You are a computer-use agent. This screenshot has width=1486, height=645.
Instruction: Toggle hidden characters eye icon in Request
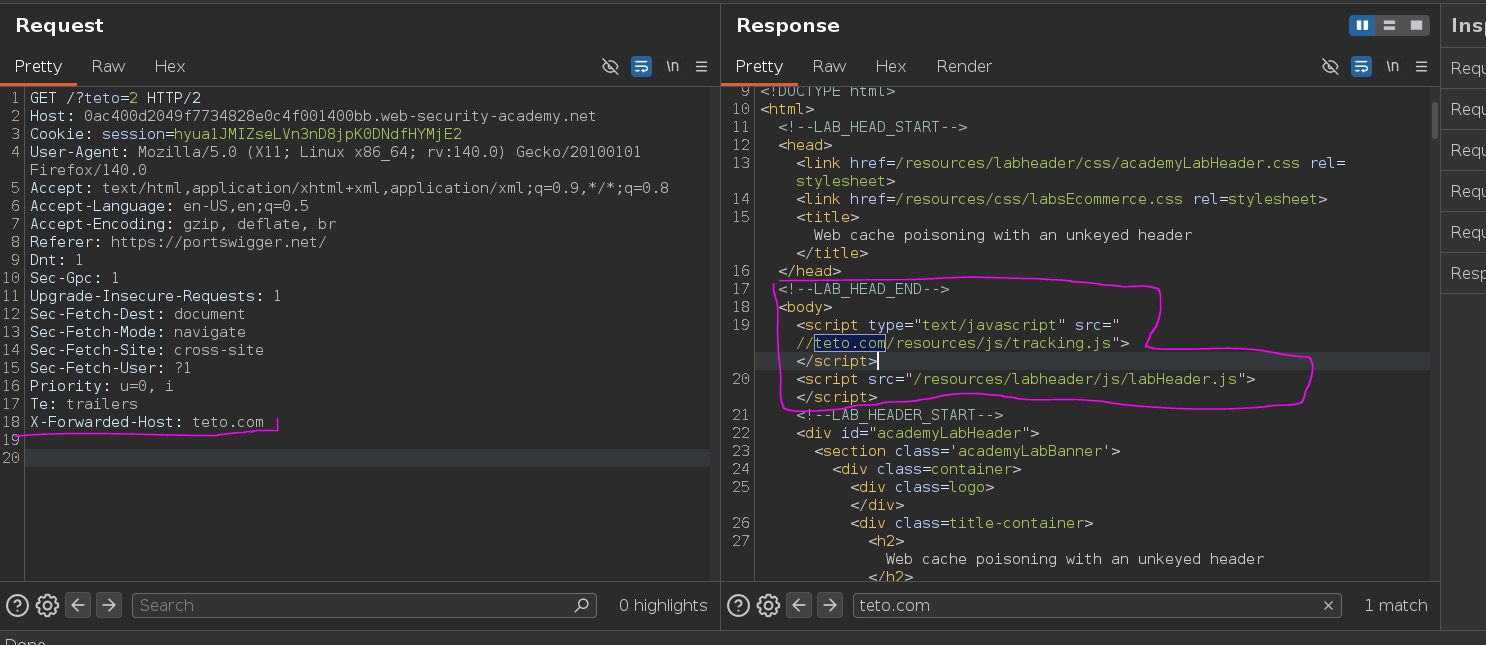point(610,66)
